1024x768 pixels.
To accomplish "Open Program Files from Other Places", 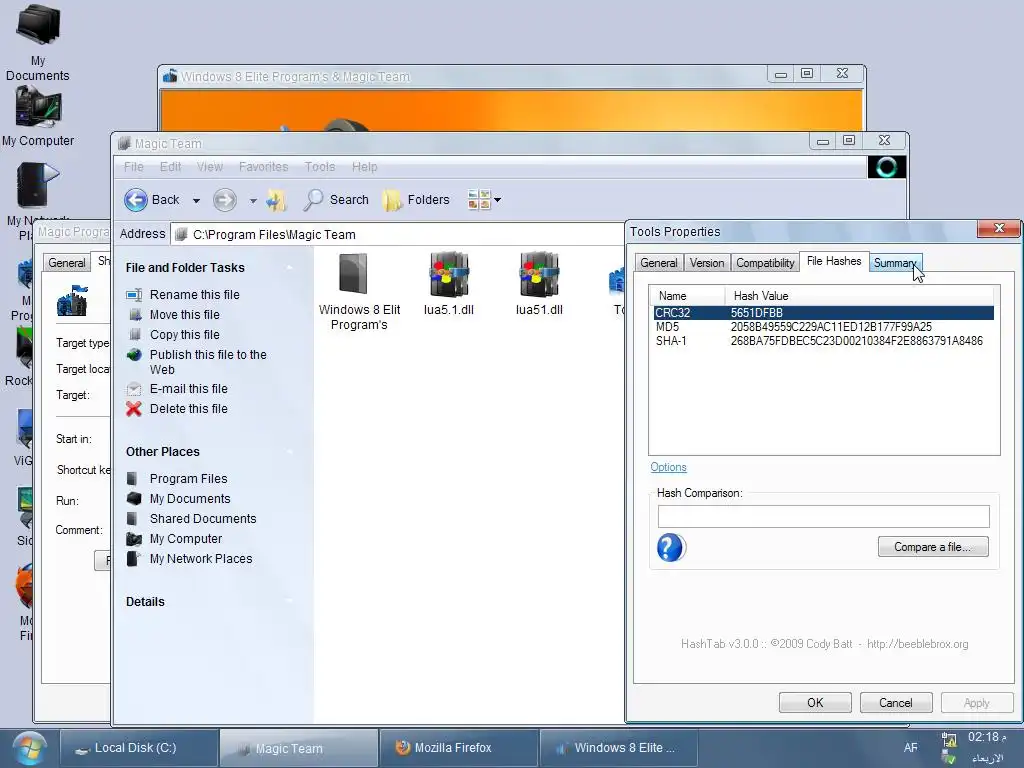I will (x=188, y=479).
